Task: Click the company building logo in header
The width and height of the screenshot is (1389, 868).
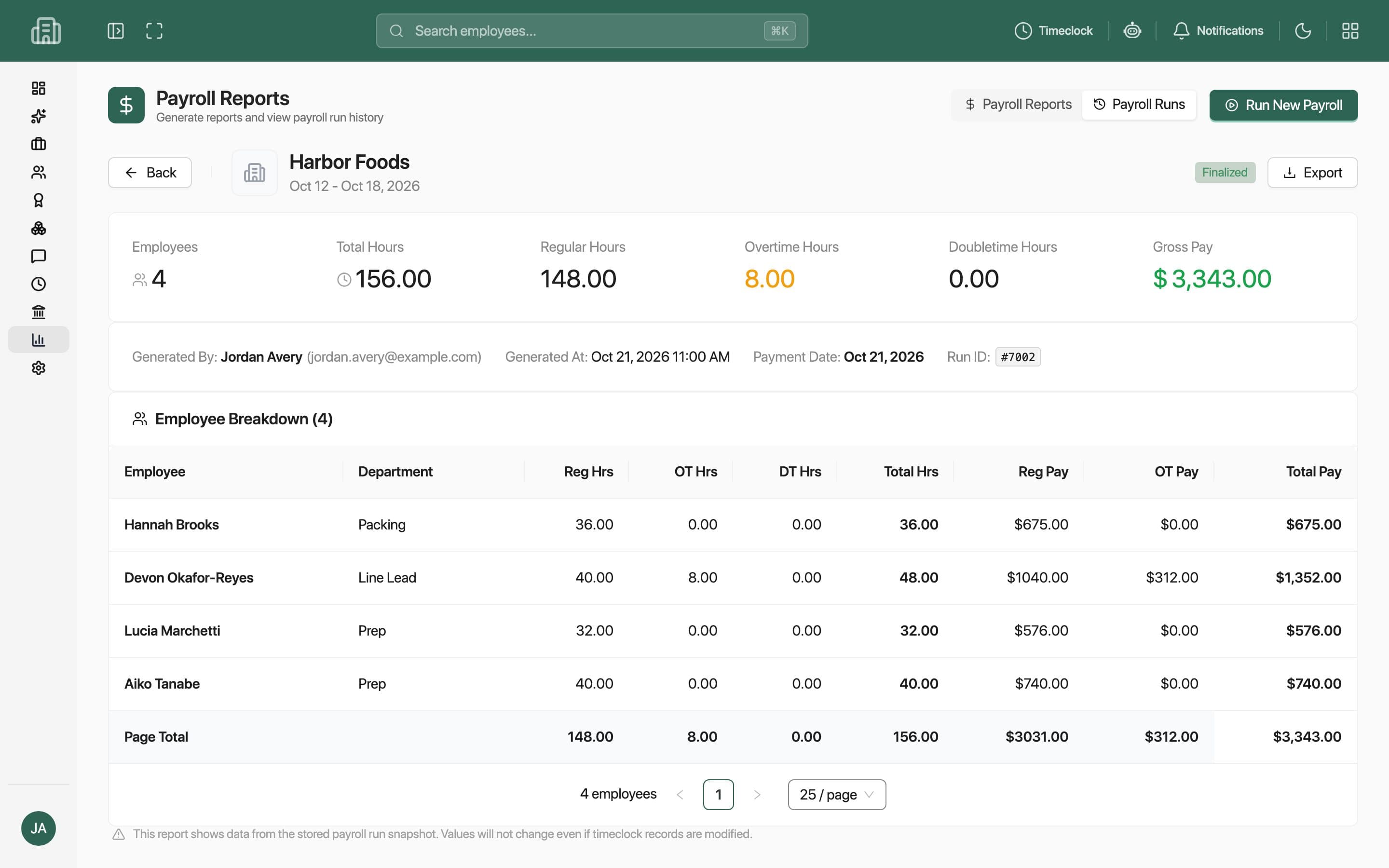Action: coord(46,30)
